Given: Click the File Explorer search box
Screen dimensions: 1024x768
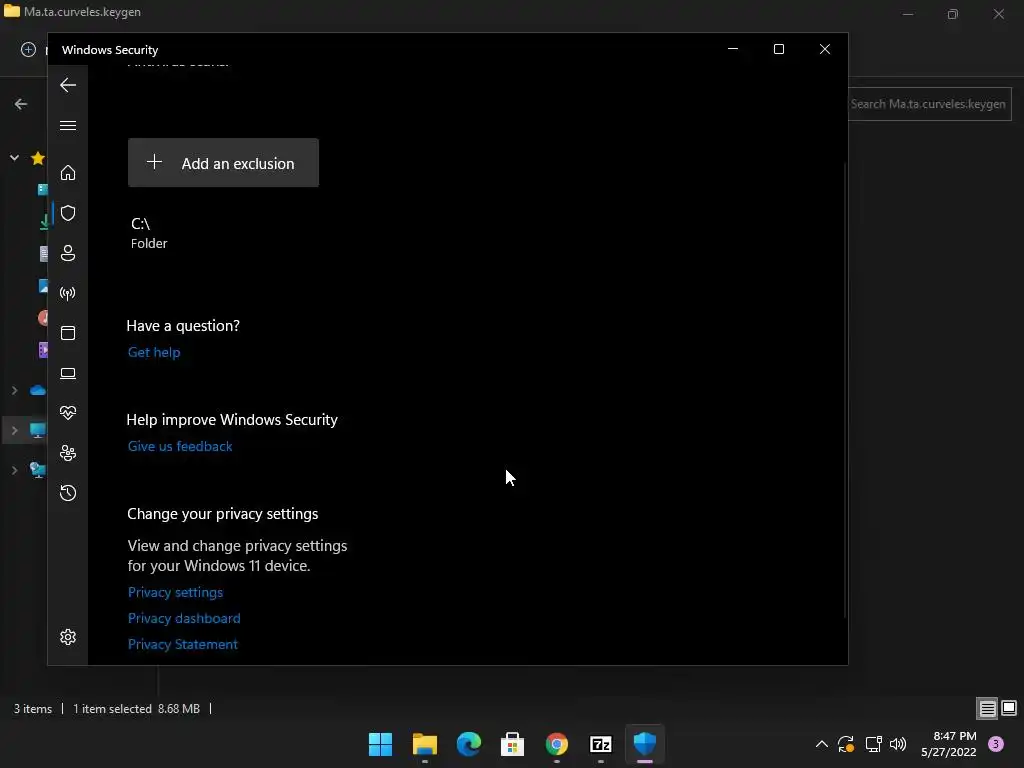Looking at the screenshot, I should [x=930, y=104].
